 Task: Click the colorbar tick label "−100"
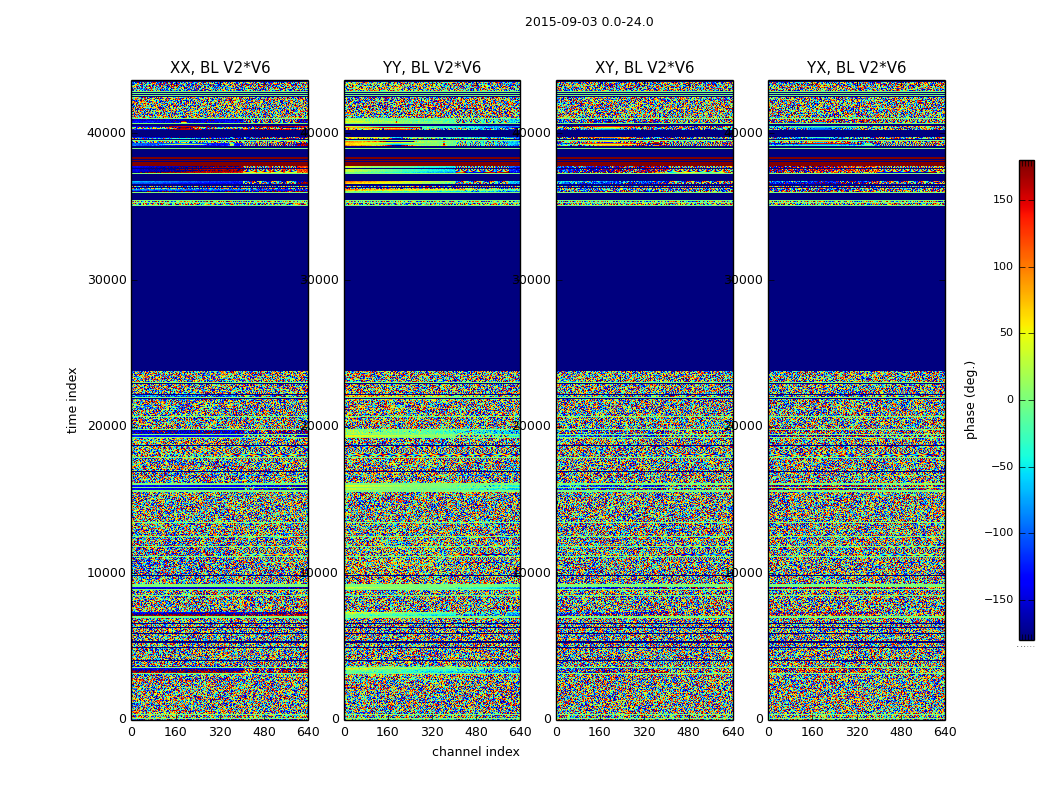[x=998, y=533]
